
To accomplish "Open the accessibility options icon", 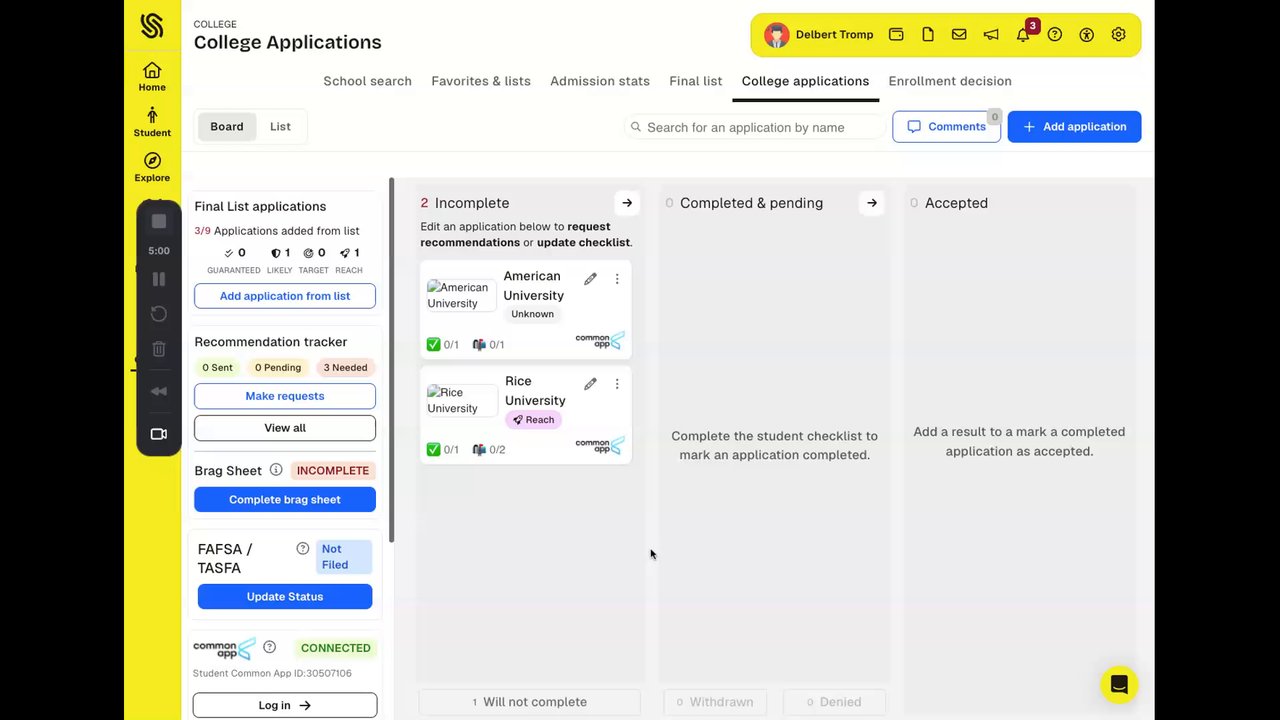I will click(1087, 35).
